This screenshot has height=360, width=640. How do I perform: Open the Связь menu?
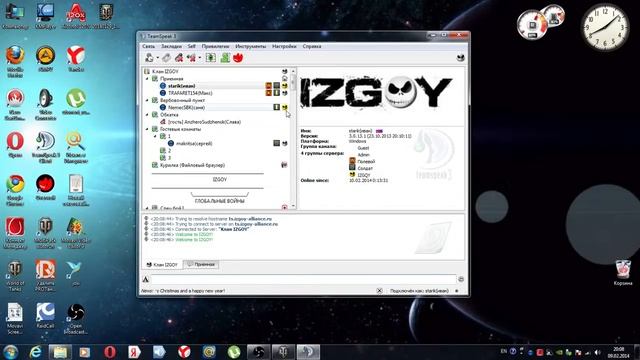(149, 47)
